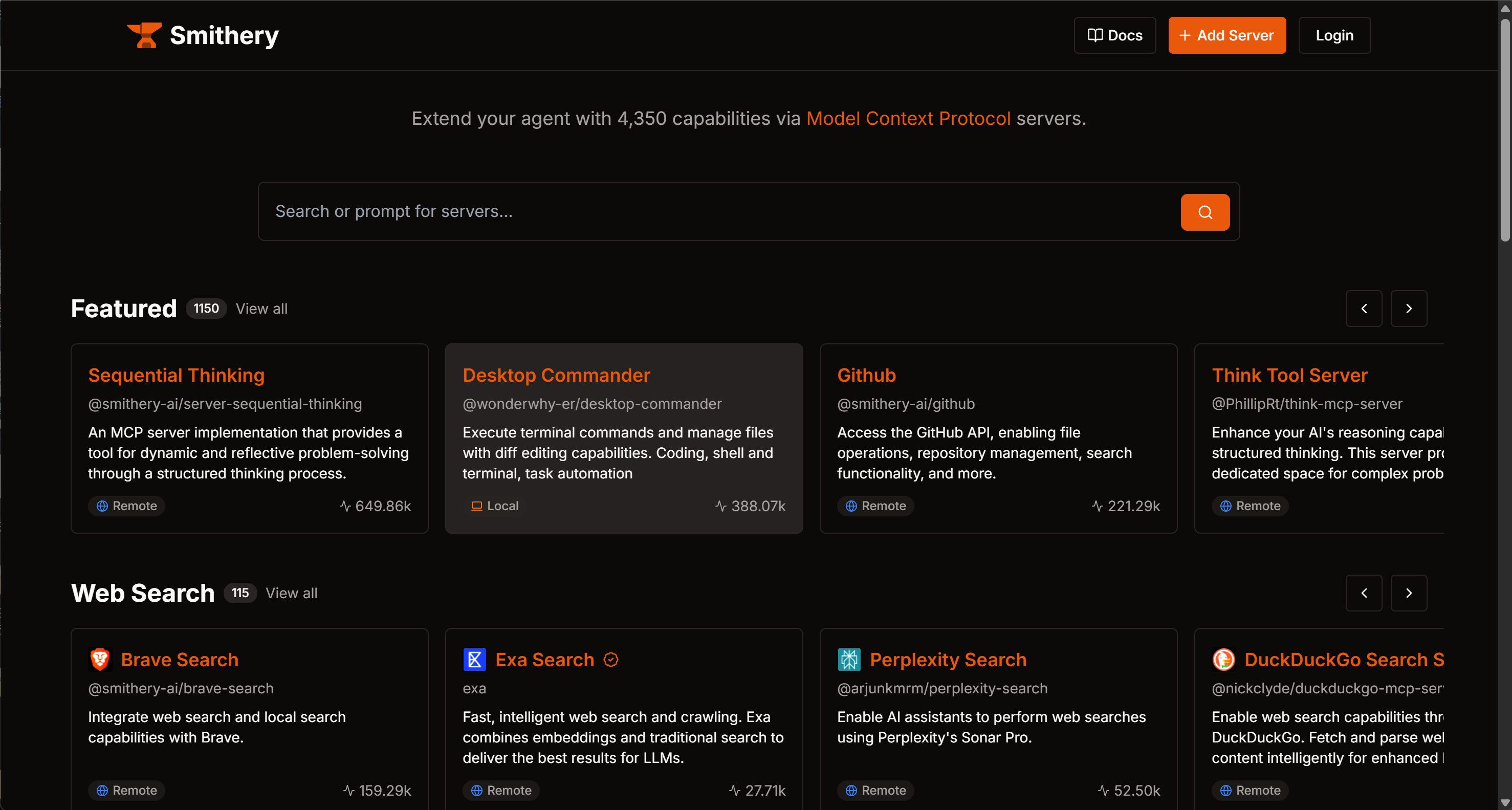The width and height of the screenshot is (1512, 810).
Task: Click activity icon beside 221.29k
Action: pos(1097,506)
